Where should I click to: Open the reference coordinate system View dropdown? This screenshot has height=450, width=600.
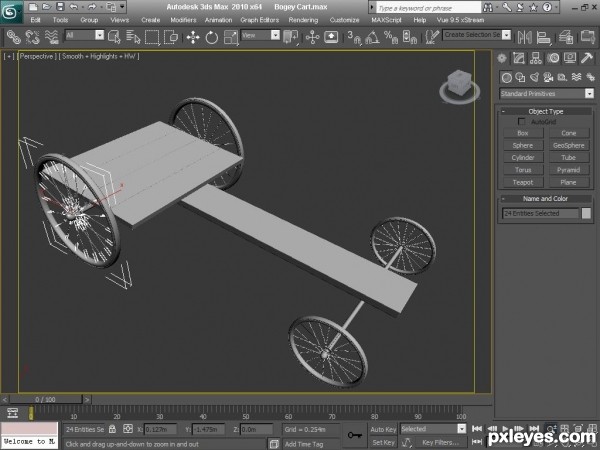(x=260, y=36)
